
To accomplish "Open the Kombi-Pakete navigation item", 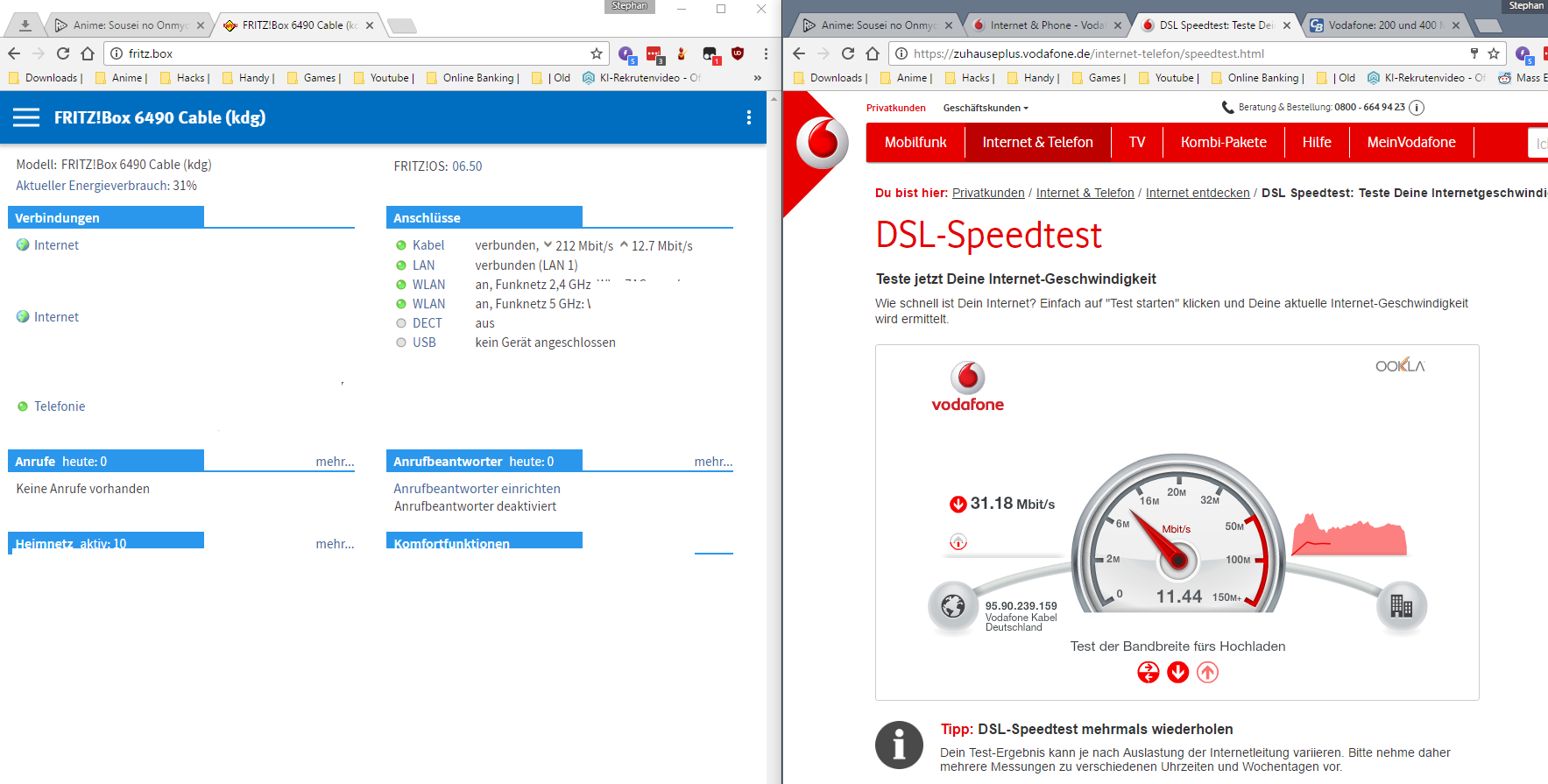I will (x=1223, y=142).
